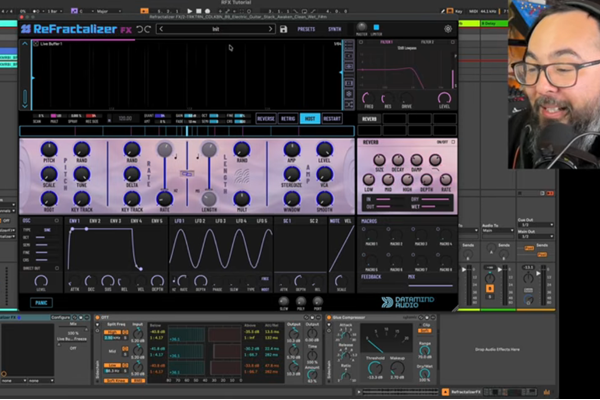Go to the previous preset arrow

click(161, 29)
